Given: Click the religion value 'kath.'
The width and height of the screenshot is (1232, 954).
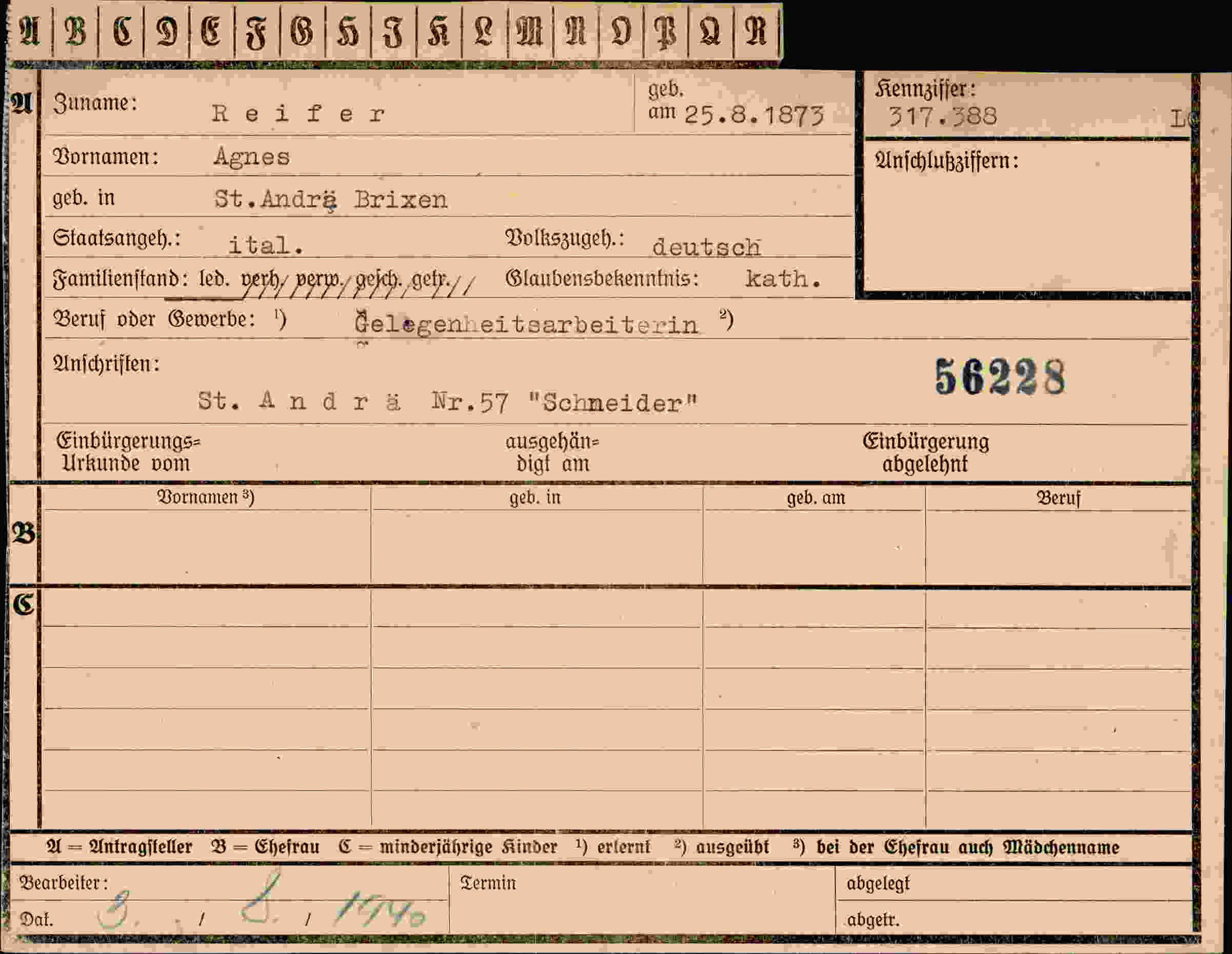Looking at the screenshot, I should 783,279.
